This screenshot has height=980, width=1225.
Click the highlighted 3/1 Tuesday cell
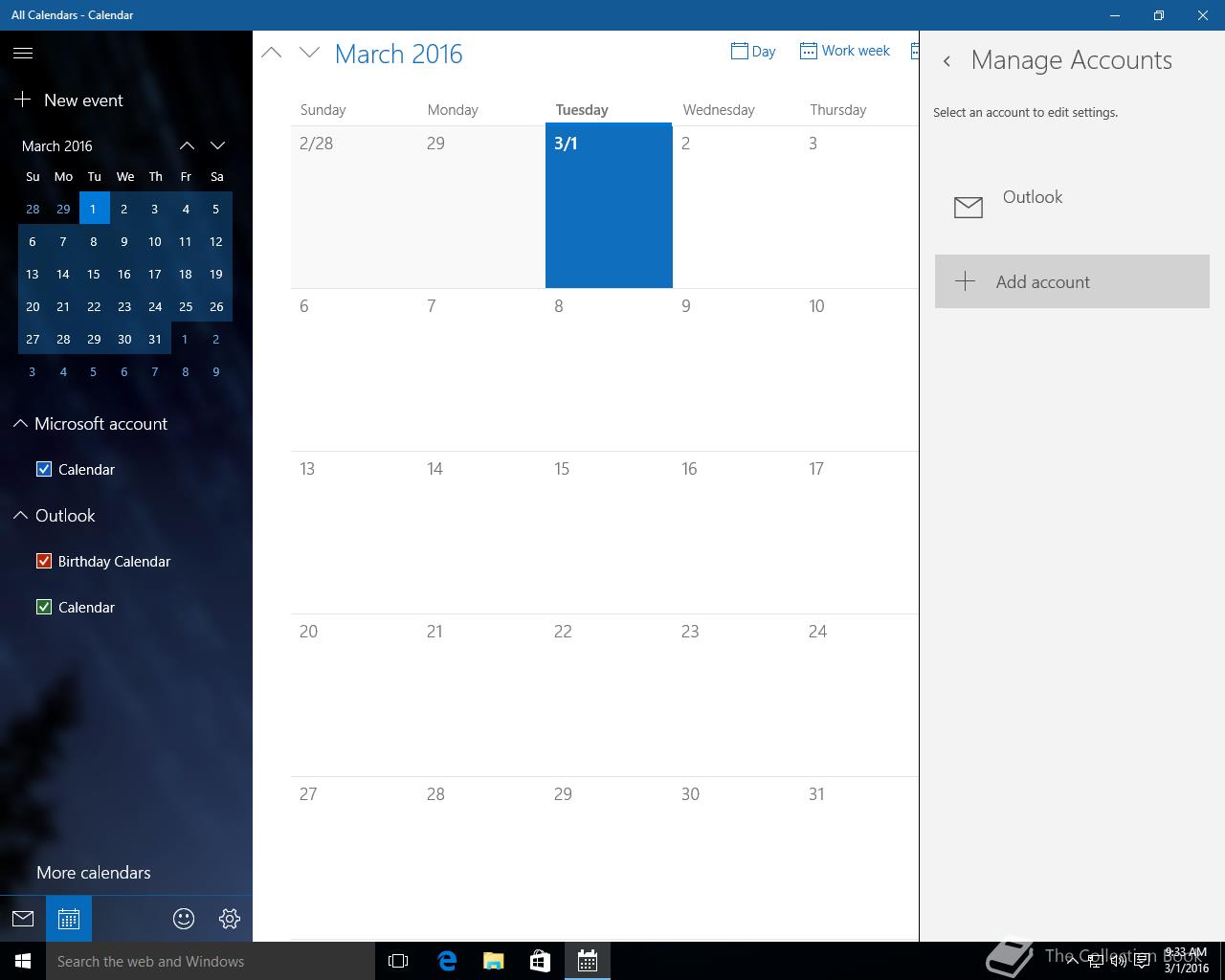click(609, 206)
